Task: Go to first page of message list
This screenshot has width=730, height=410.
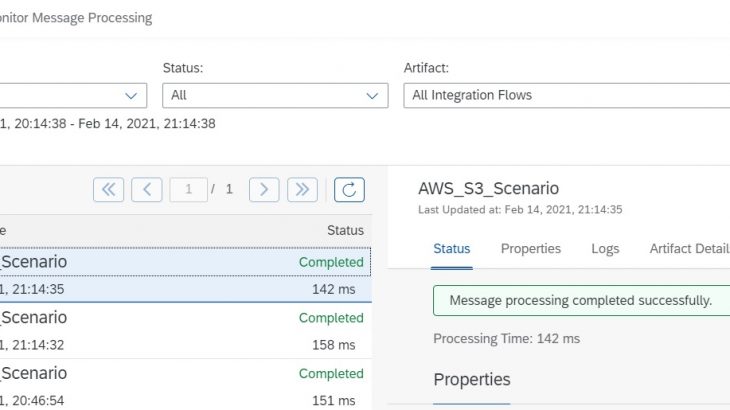Action: (108, 189)
